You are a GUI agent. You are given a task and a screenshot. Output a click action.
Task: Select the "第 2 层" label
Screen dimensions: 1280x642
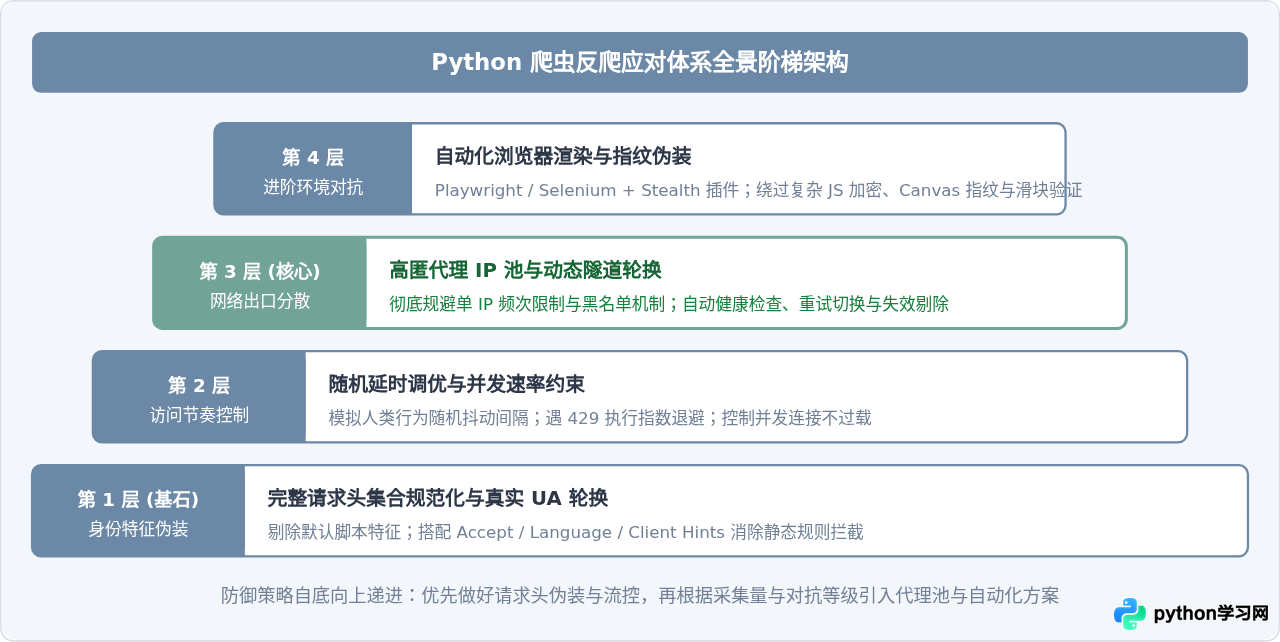pyautogui.click(x=199, y=385)
